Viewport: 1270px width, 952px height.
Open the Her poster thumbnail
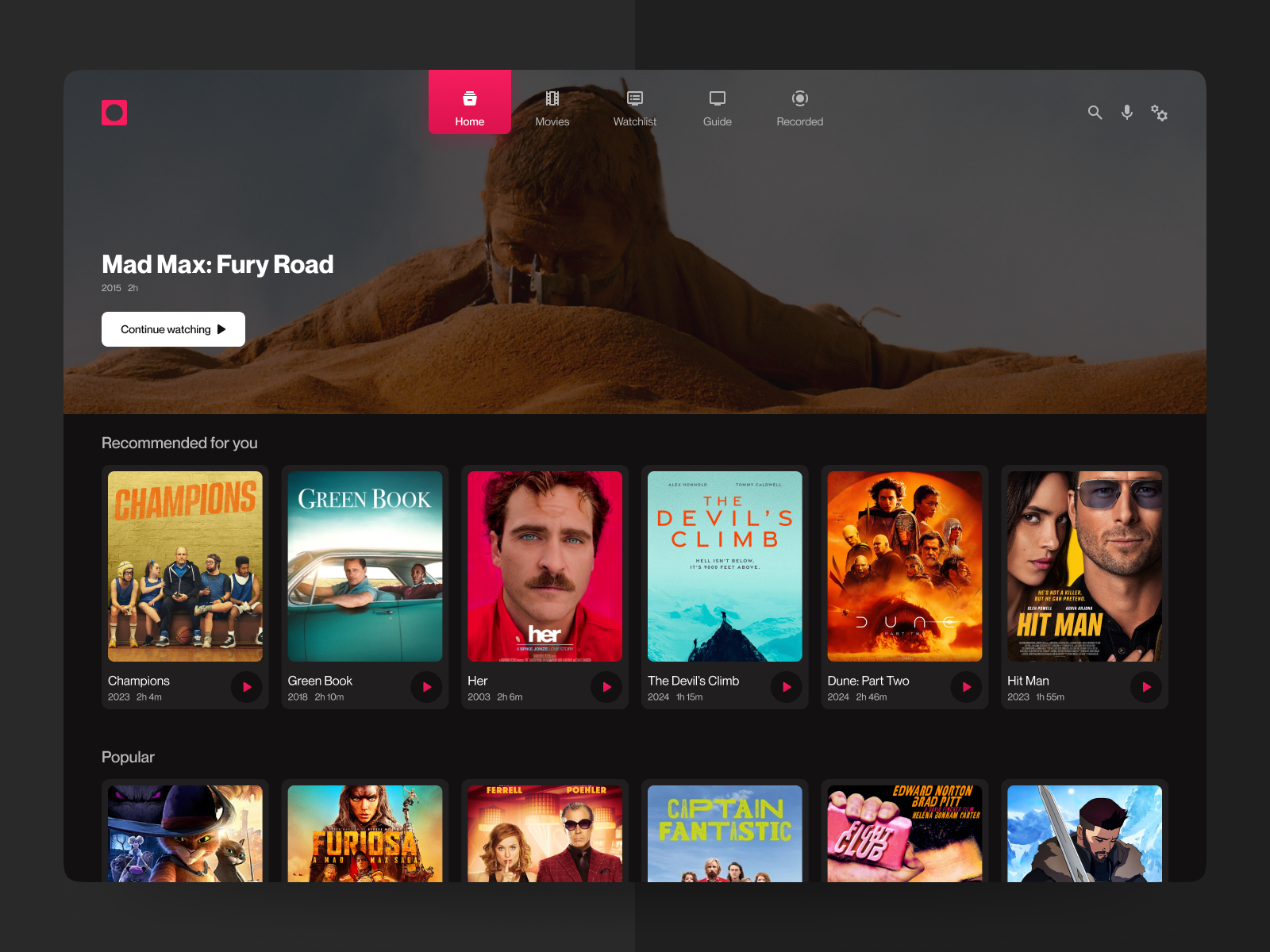click(545, 566)
